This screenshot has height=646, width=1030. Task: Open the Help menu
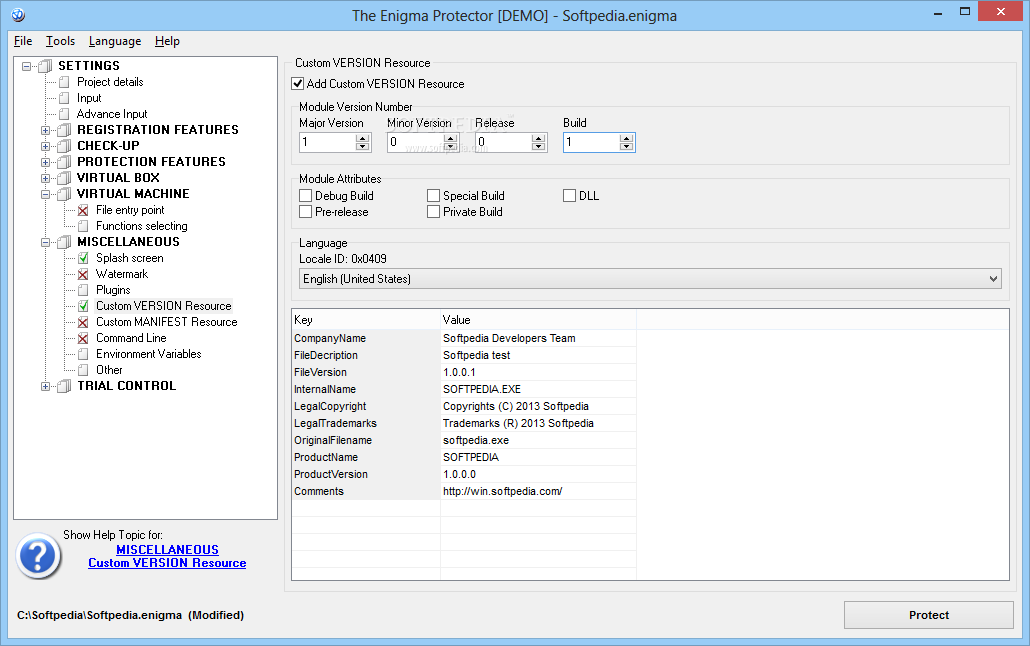coord(168,41)
